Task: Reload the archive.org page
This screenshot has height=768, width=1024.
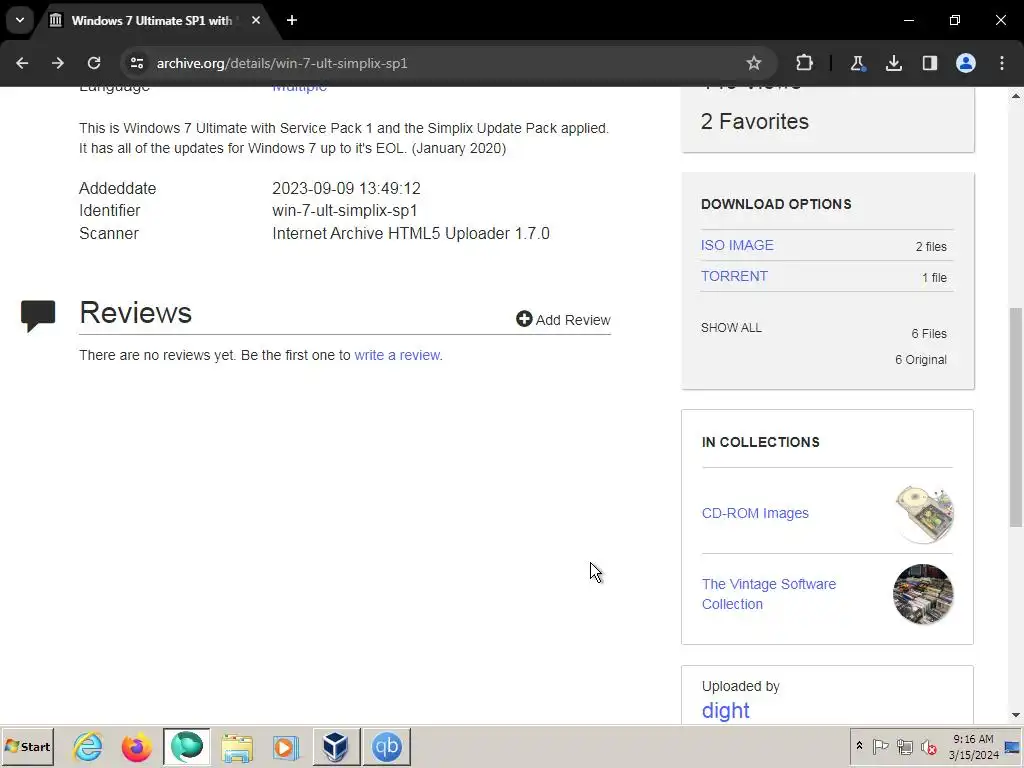Action: click(94, 63)
